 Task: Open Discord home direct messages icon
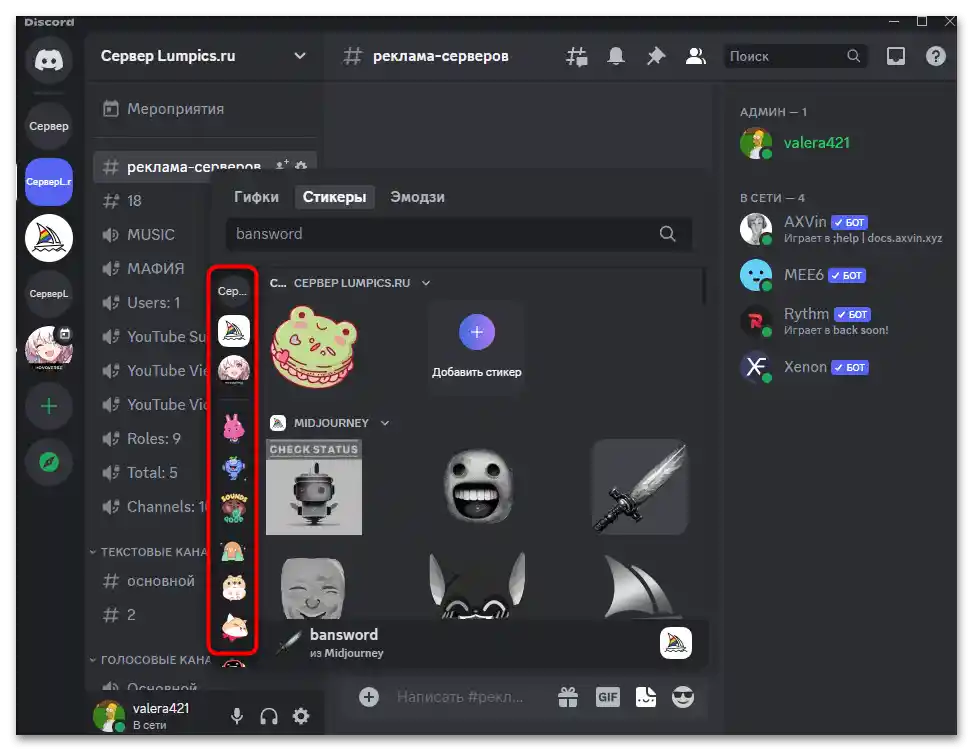tap(48, 60)
